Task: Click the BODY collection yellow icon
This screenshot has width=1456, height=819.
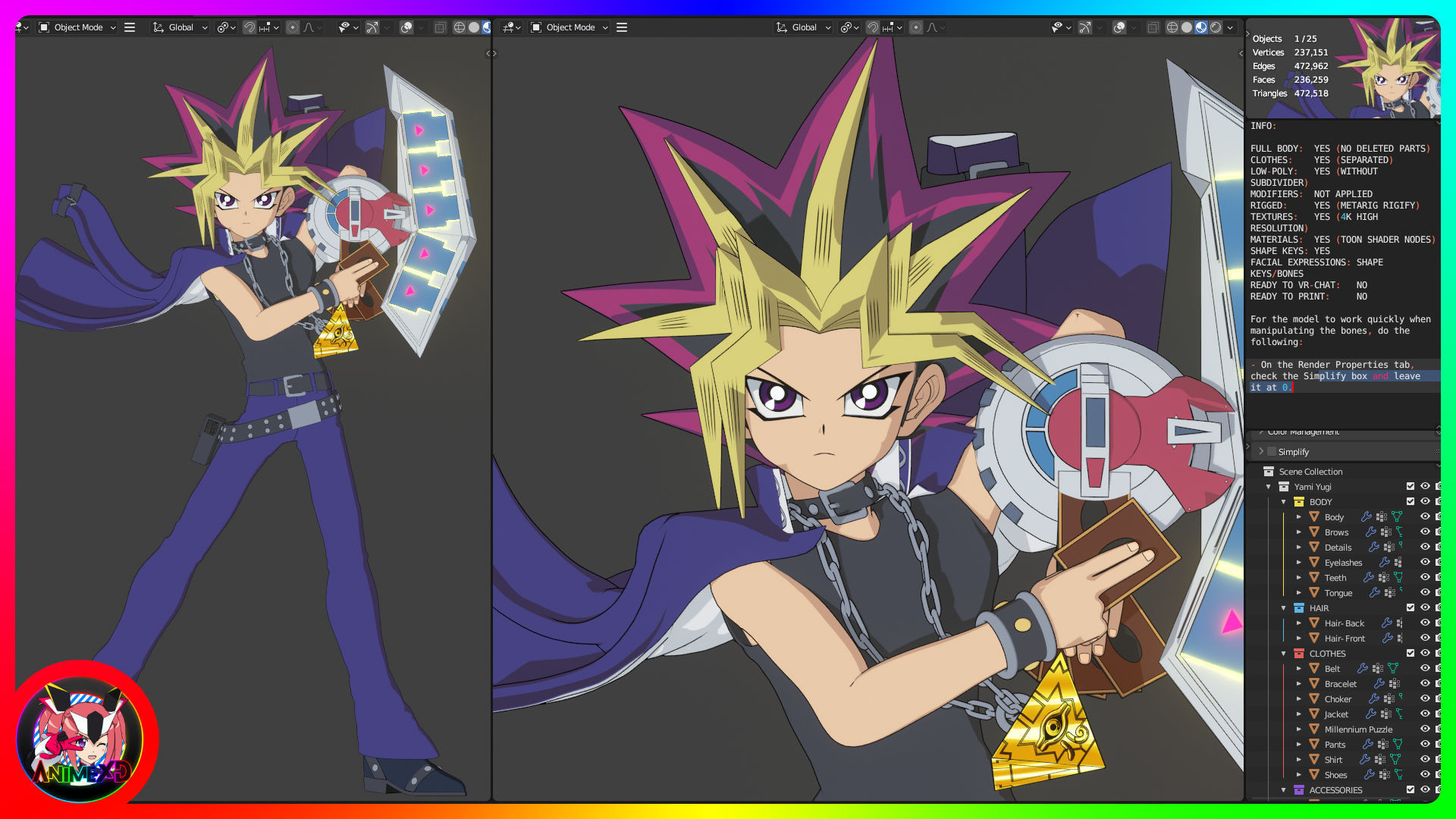Action: click(1299, 501)
